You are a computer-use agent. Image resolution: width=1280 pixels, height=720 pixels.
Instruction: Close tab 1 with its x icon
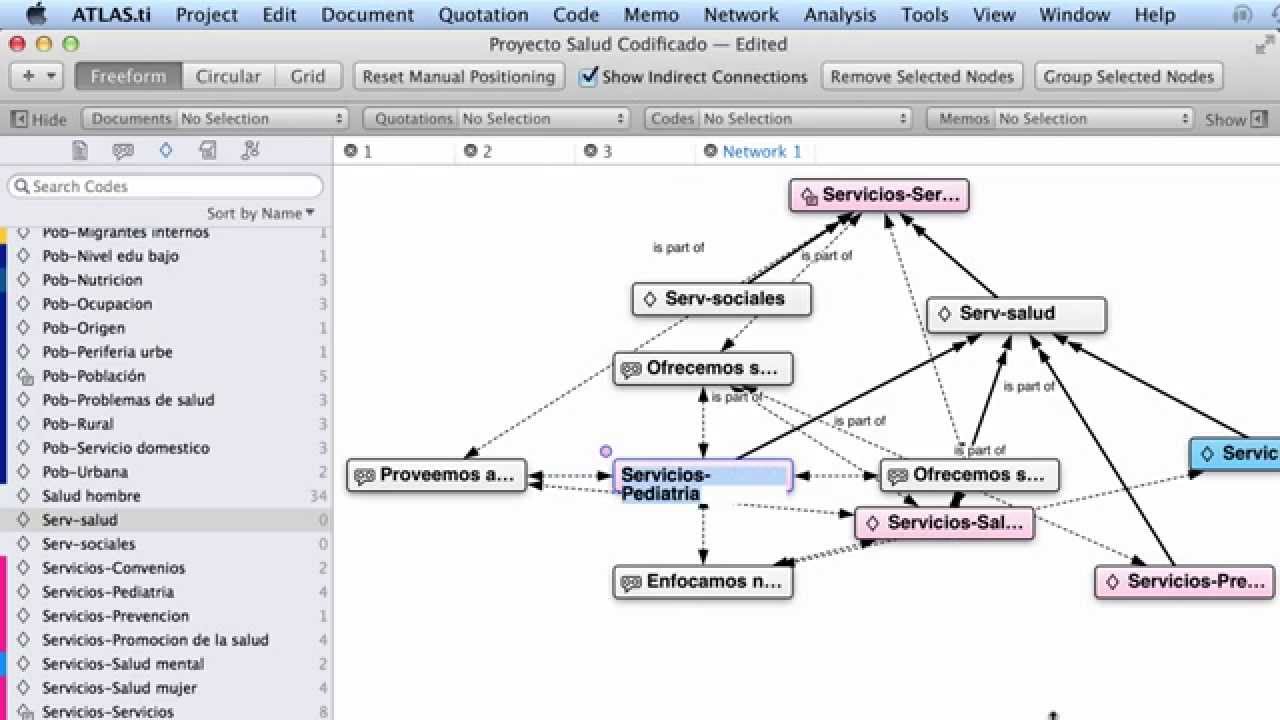coord(350,151)
